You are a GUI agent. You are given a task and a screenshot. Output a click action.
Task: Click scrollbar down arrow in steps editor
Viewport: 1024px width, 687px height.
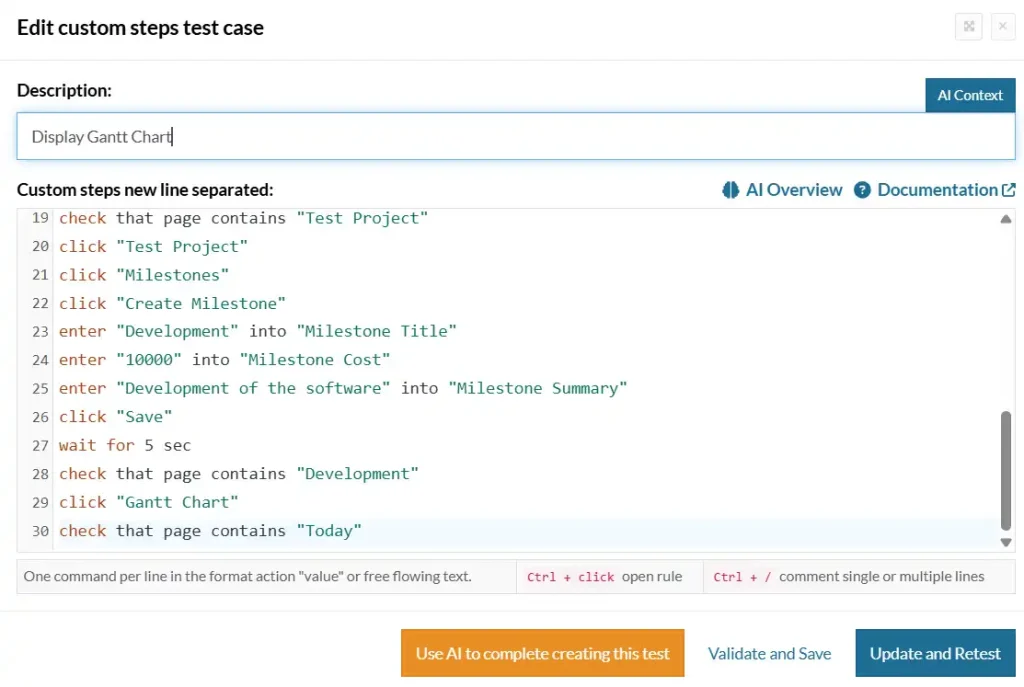point(1006,542)
